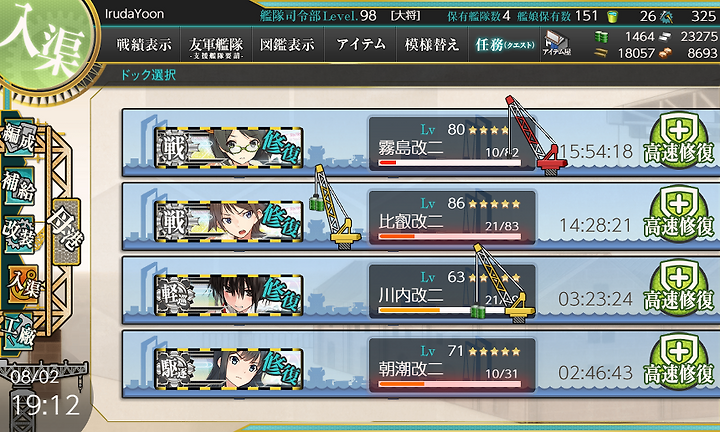
Task: Open the 工廠 factory side icon
Action: pyautogui.click(x=18, y=331)
